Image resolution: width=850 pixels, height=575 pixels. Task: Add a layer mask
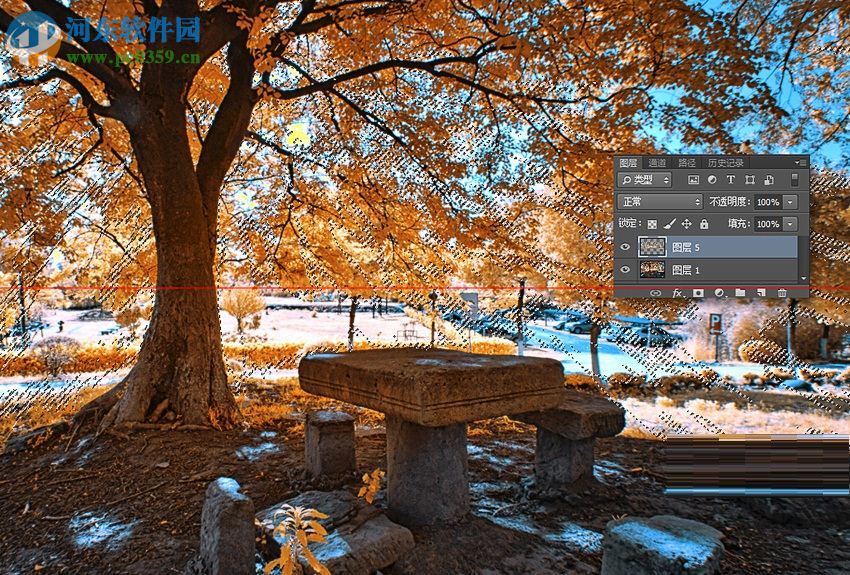[x=698, y=293]
